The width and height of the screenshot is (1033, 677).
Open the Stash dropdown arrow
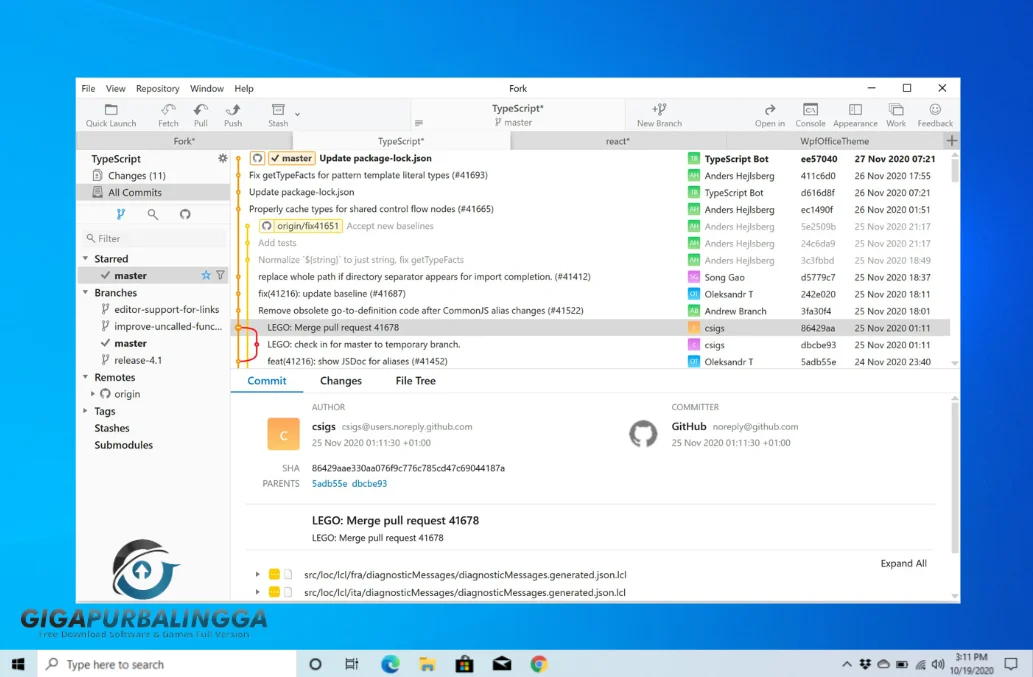pyautogui.click(x=298, y=115)
